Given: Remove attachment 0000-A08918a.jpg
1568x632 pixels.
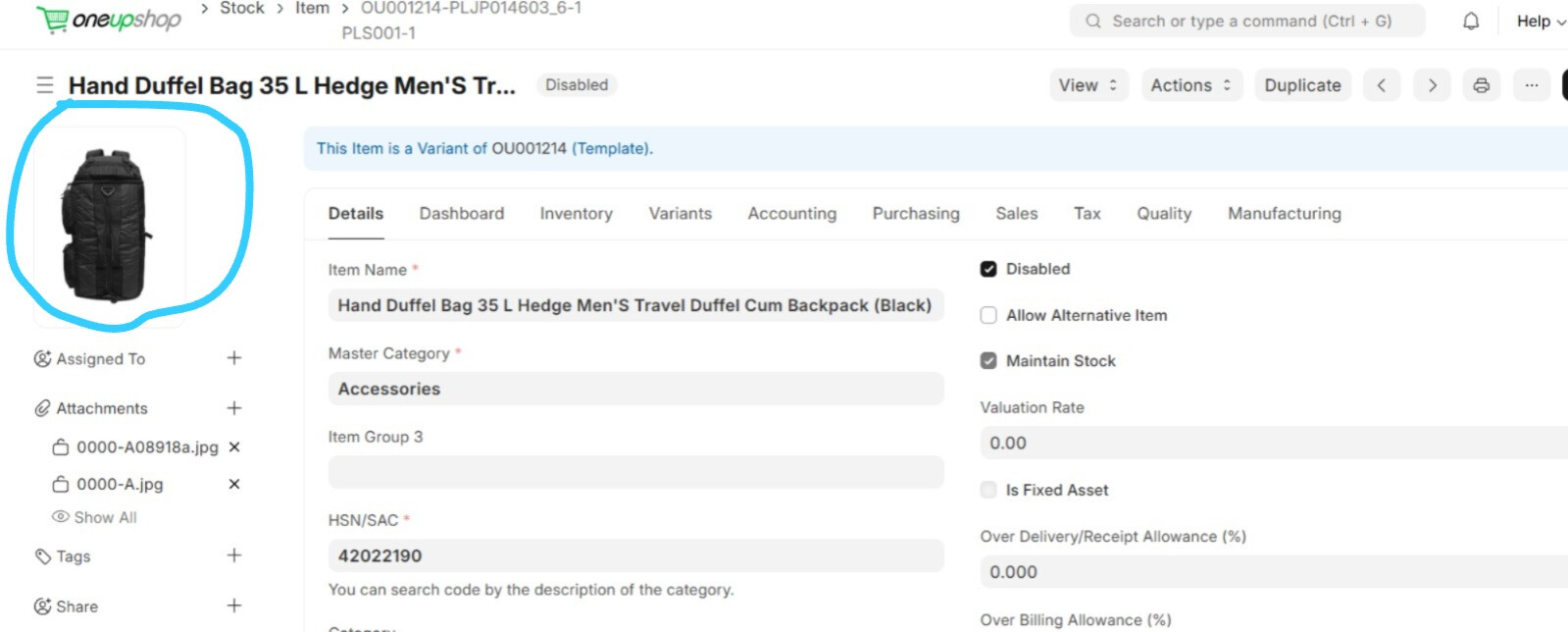Looking at the screenshot, I should pyautogui.click(x=234, y=448).
